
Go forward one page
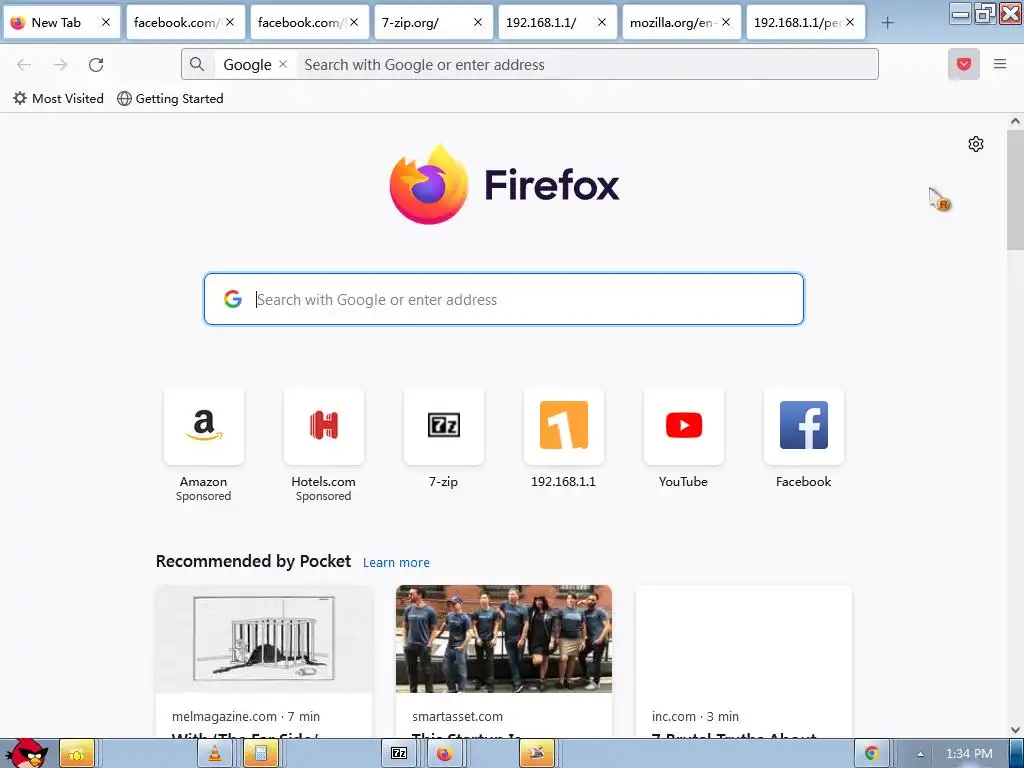(x=60, y=65)
